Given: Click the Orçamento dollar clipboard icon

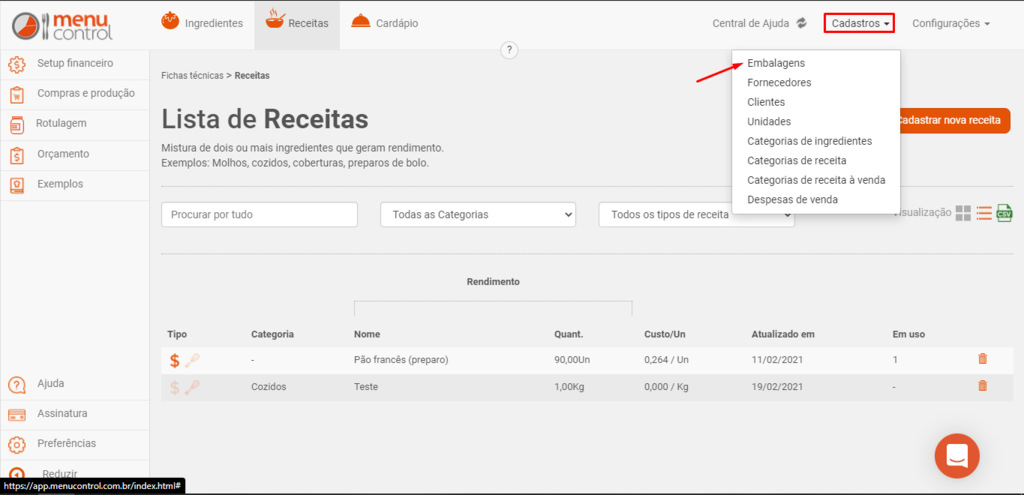Looking at the screenshot, I should pos(17,155).
